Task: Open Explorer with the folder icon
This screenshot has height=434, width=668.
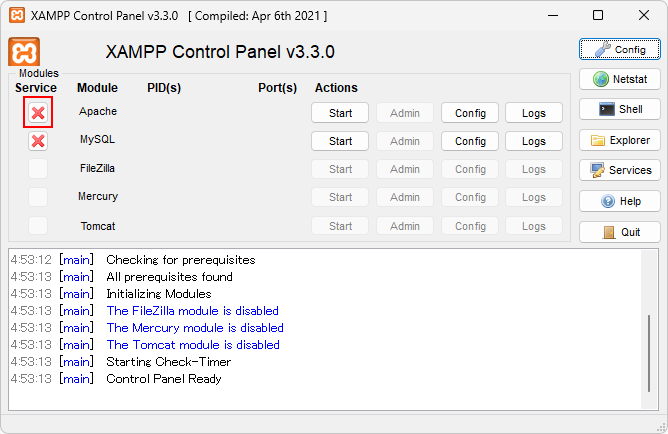Action: point(619,140)
